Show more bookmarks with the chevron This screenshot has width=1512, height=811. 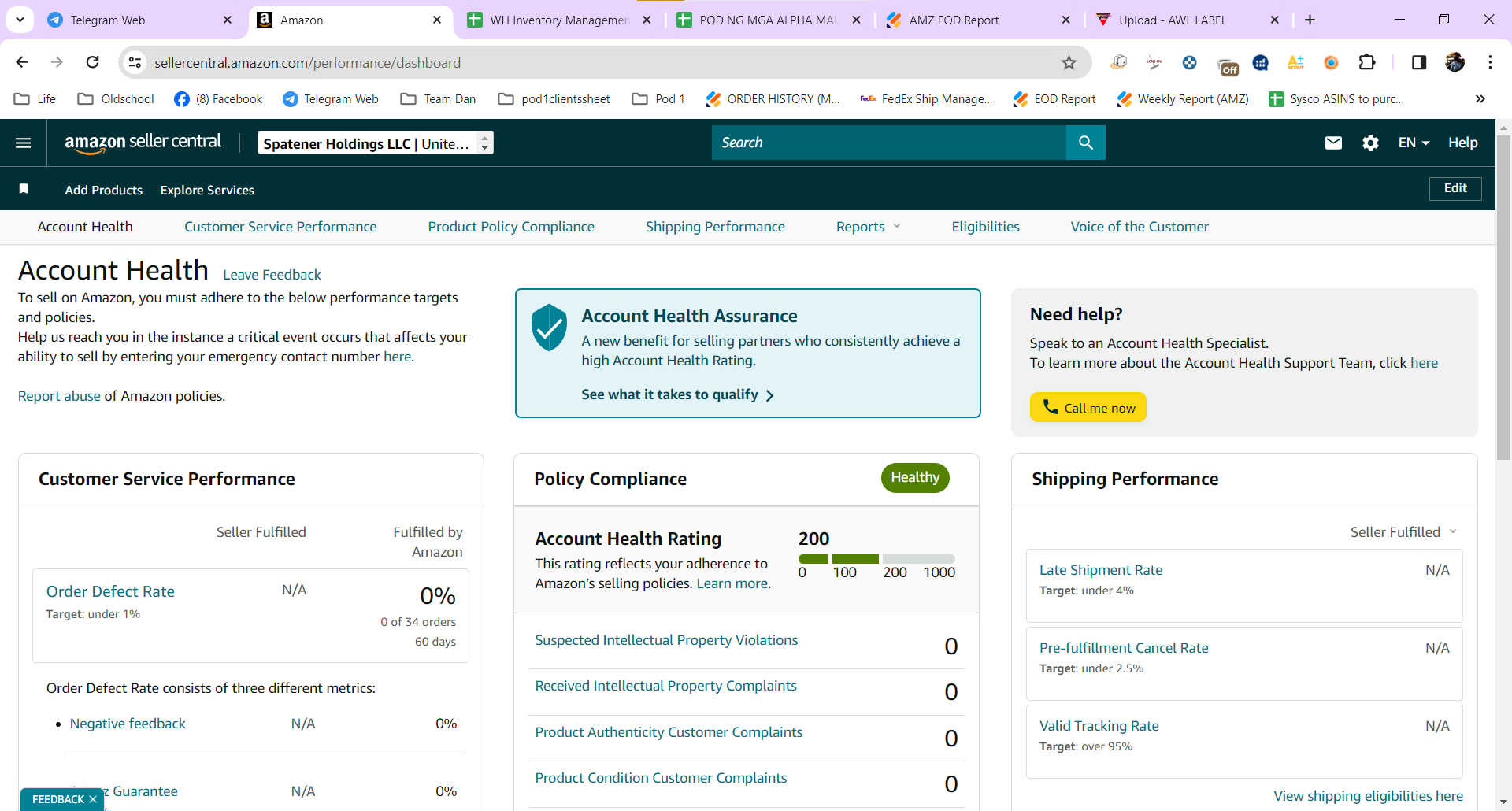pos(1480,98)
